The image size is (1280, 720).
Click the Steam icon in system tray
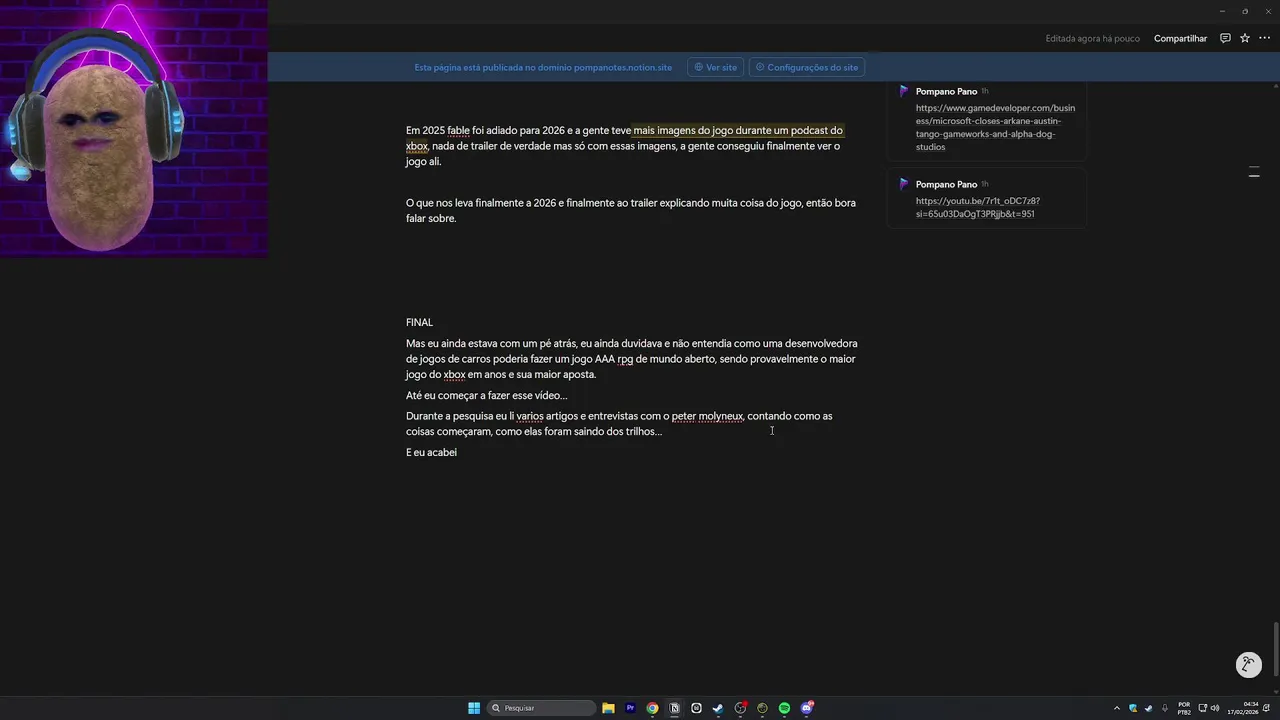tap(1148, 708)
